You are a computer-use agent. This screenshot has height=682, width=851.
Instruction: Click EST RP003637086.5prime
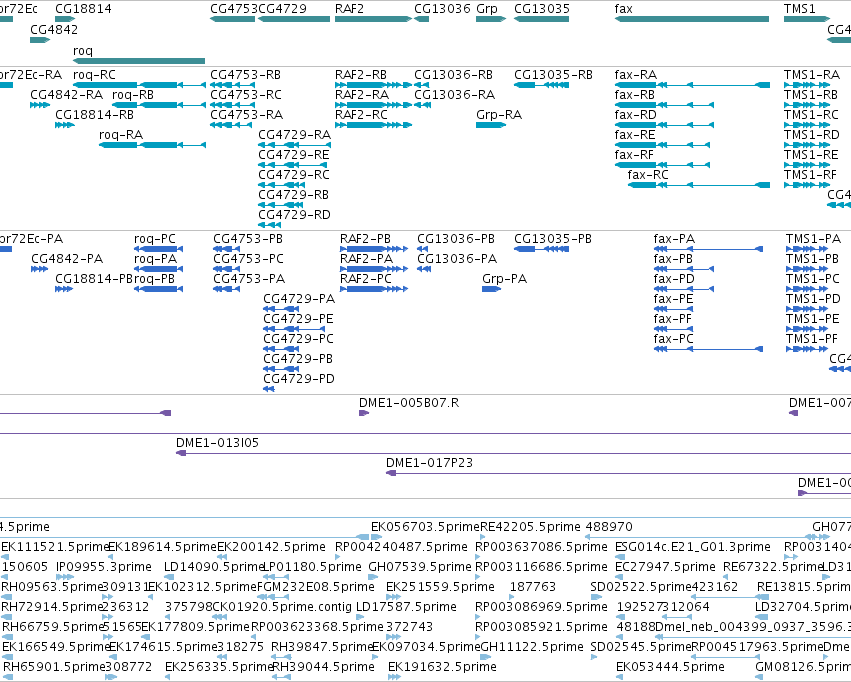(x=478, y=557)
